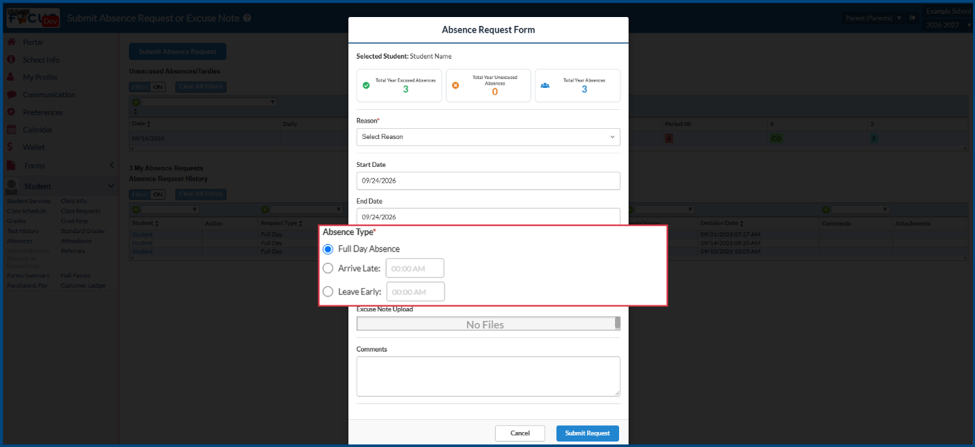
Task: Sort by Date column arrows
Action: 148,124
